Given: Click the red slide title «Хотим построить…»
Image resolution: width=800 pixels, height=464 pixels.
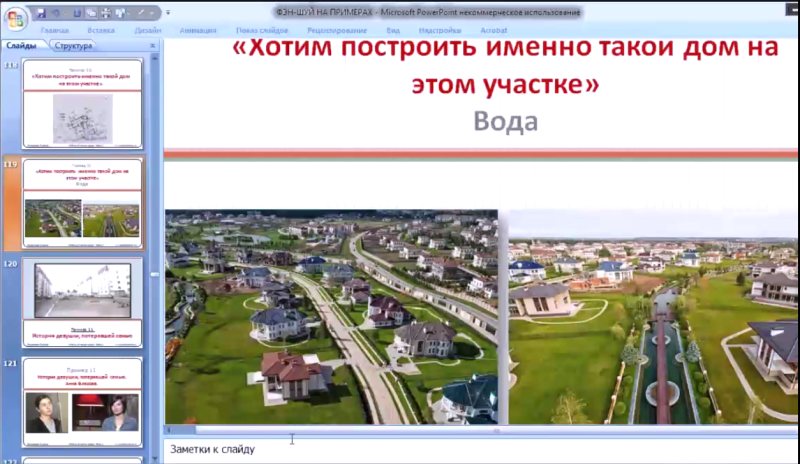Looking at the screenshot, I should [x=505, y=66].
